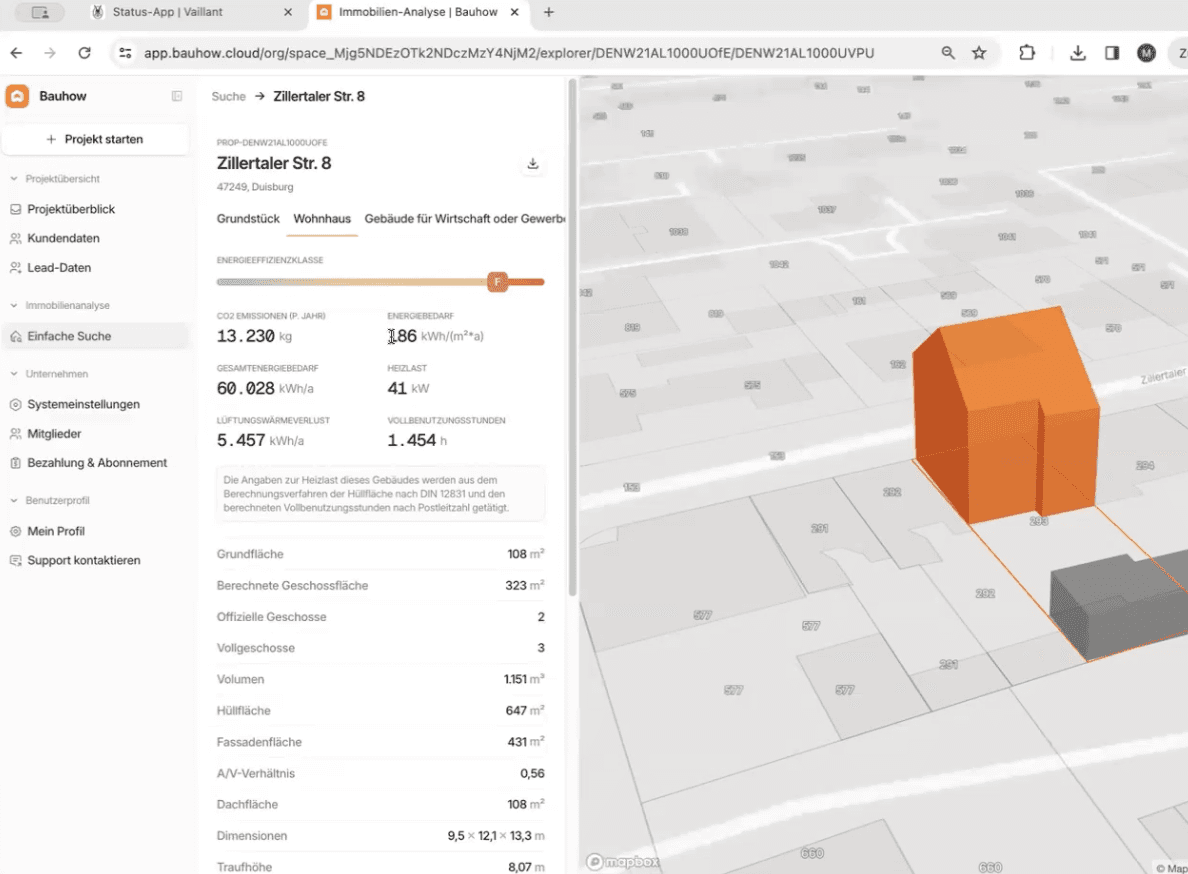Click the energy efficiency gradient bar
1188x874 pixels.
380,282
